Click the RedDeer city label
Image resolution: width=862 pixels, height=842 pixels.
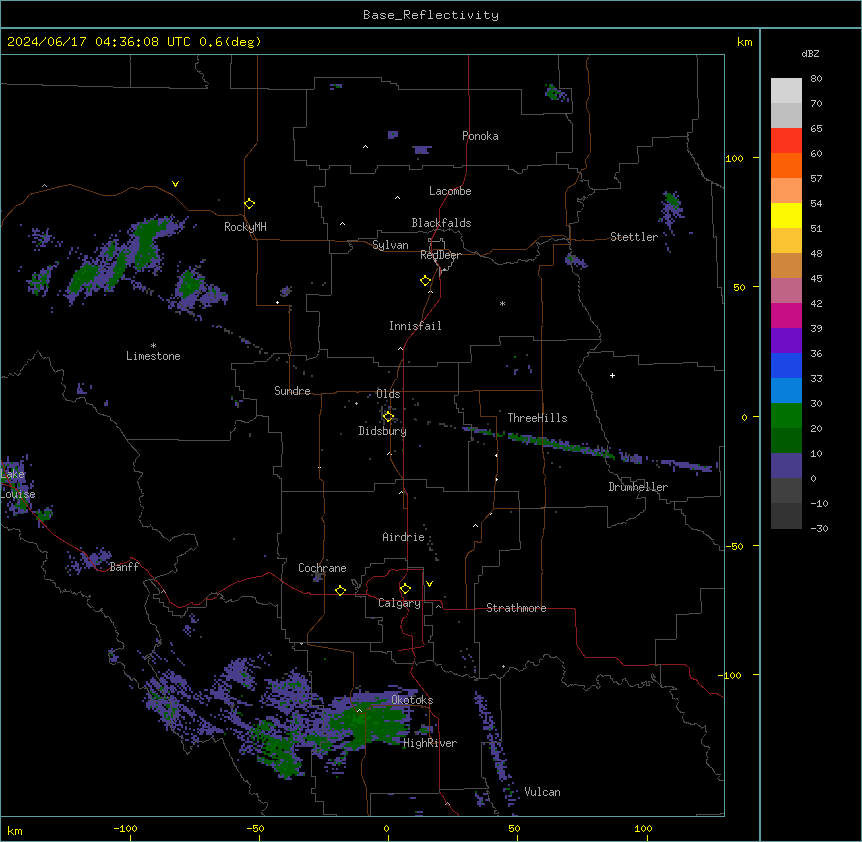(x=440, y=255)
